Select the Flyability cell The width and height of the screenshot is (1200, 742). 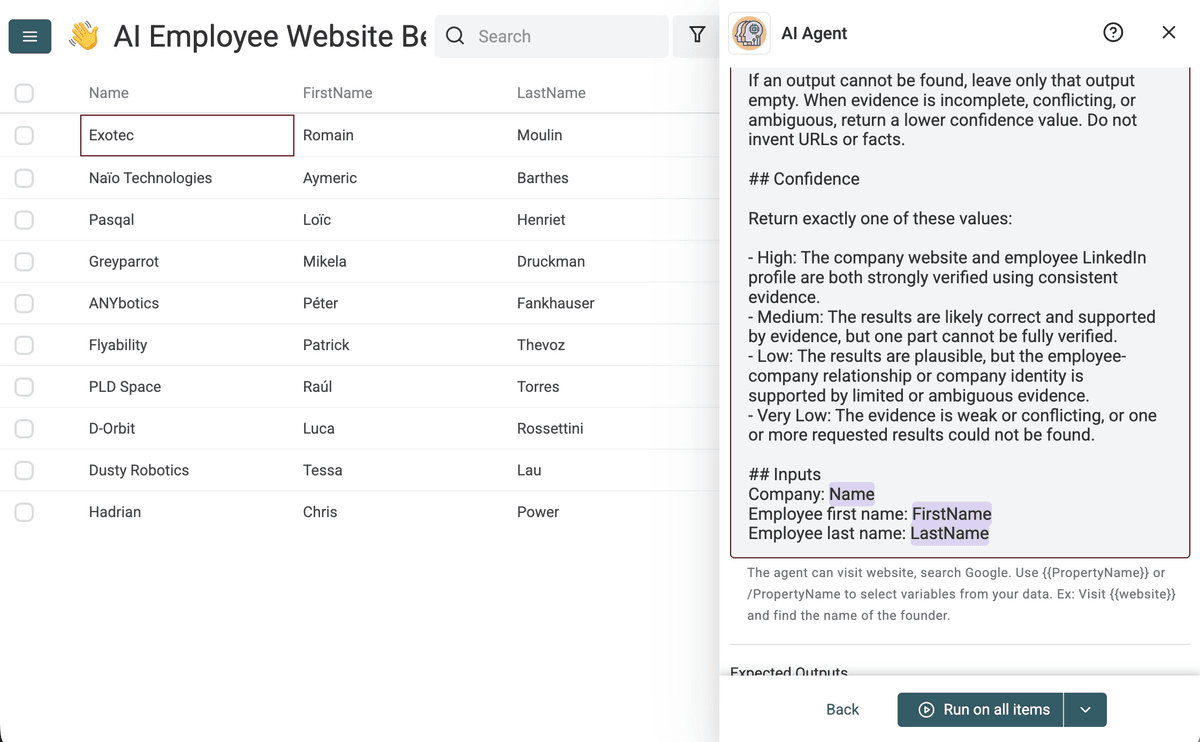click(x=187, y=345)
